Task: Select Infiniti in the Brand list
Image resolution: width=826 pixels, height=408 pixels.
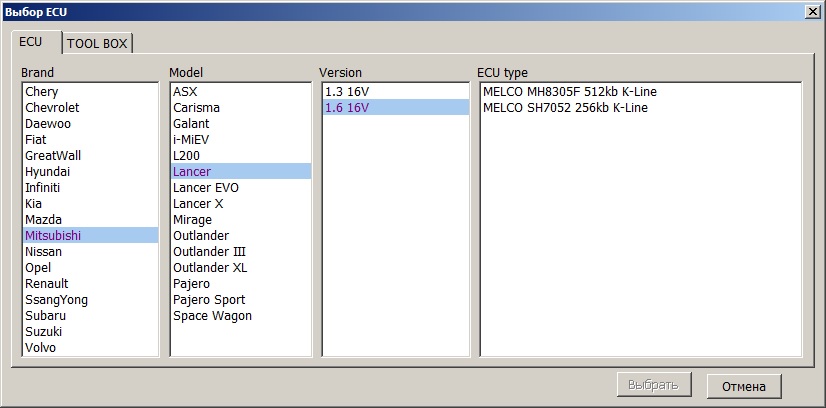Action: [x=90, y=187]
